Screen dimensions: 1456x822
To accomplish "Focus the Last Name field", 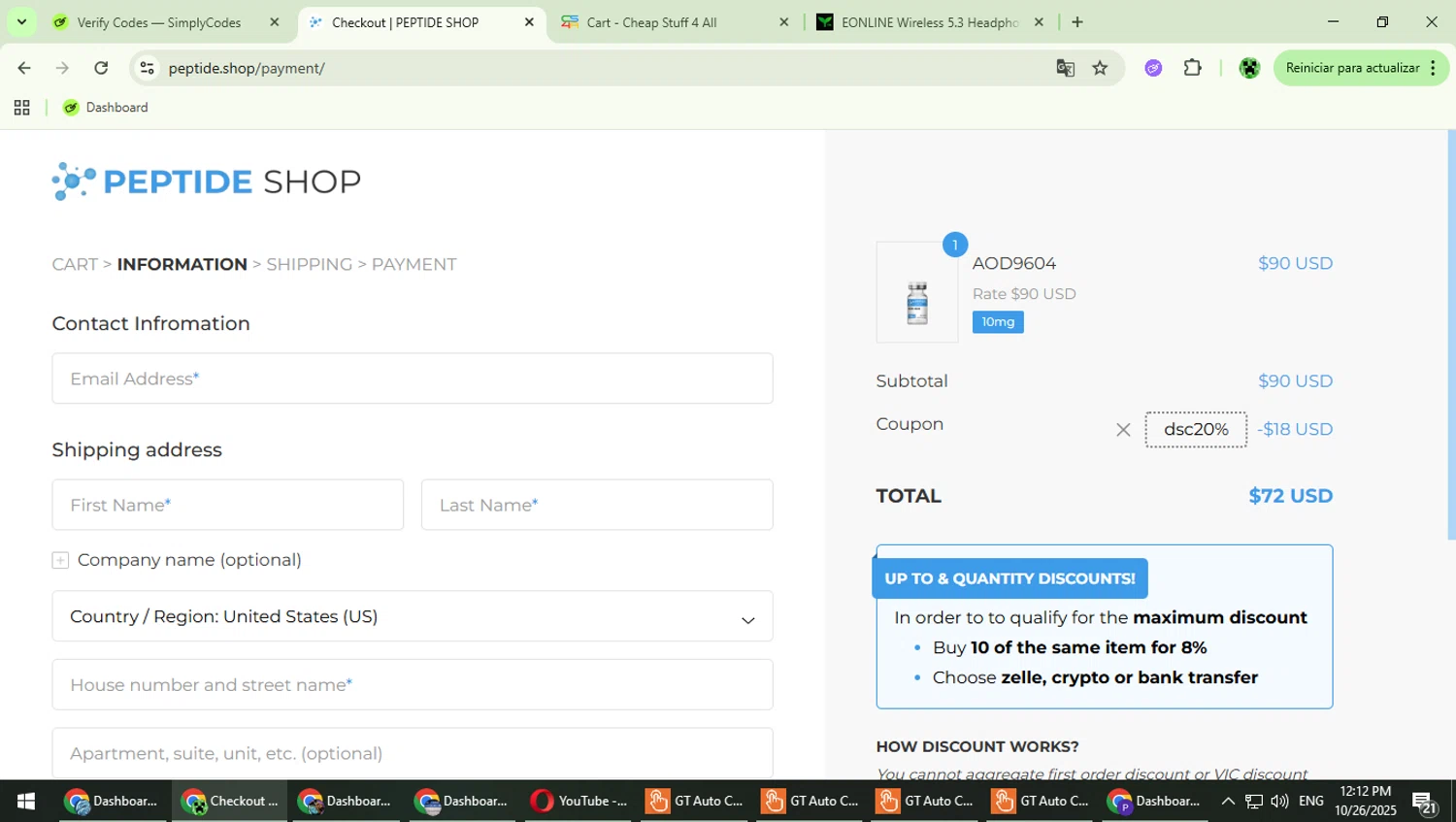I will click(x=597, y=505).
